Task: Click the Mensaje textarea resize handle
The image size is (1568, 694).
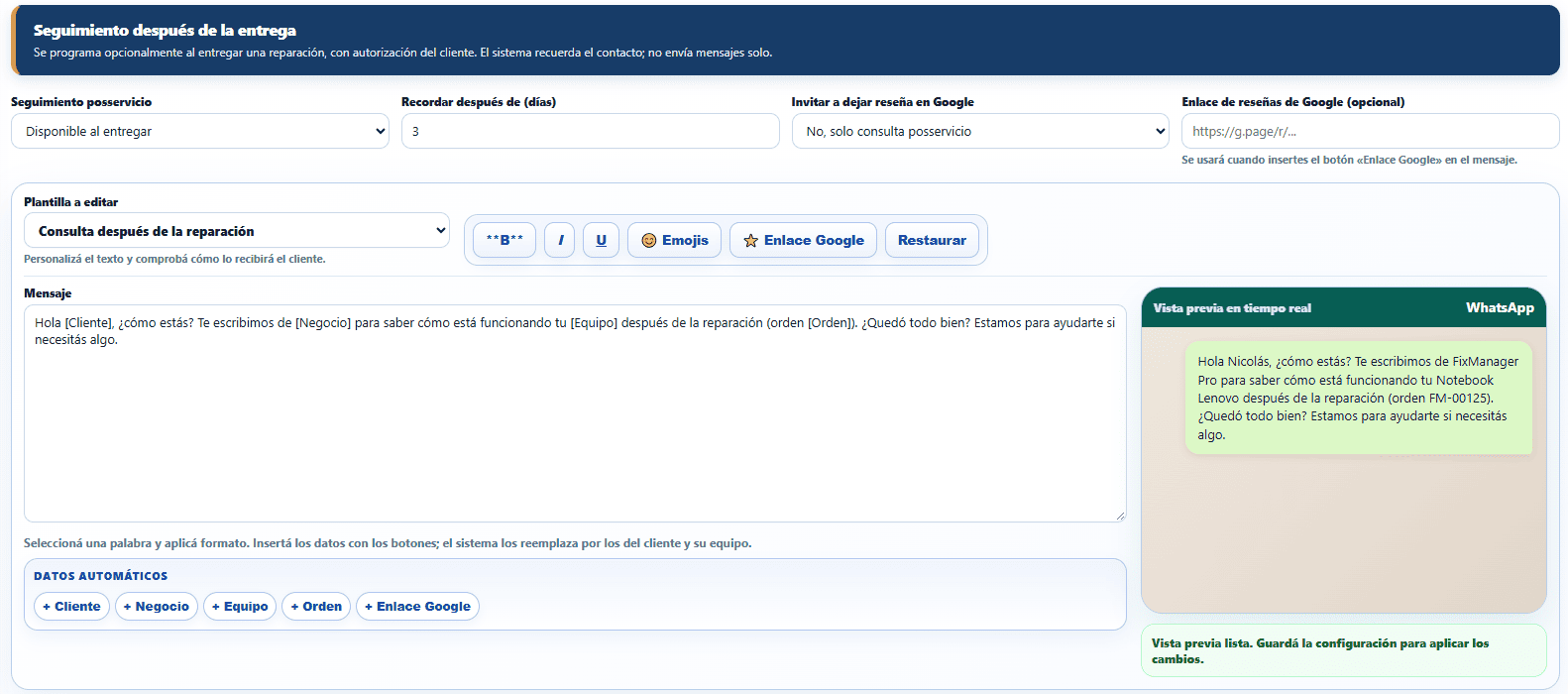Action: [x=1120, y=516]
